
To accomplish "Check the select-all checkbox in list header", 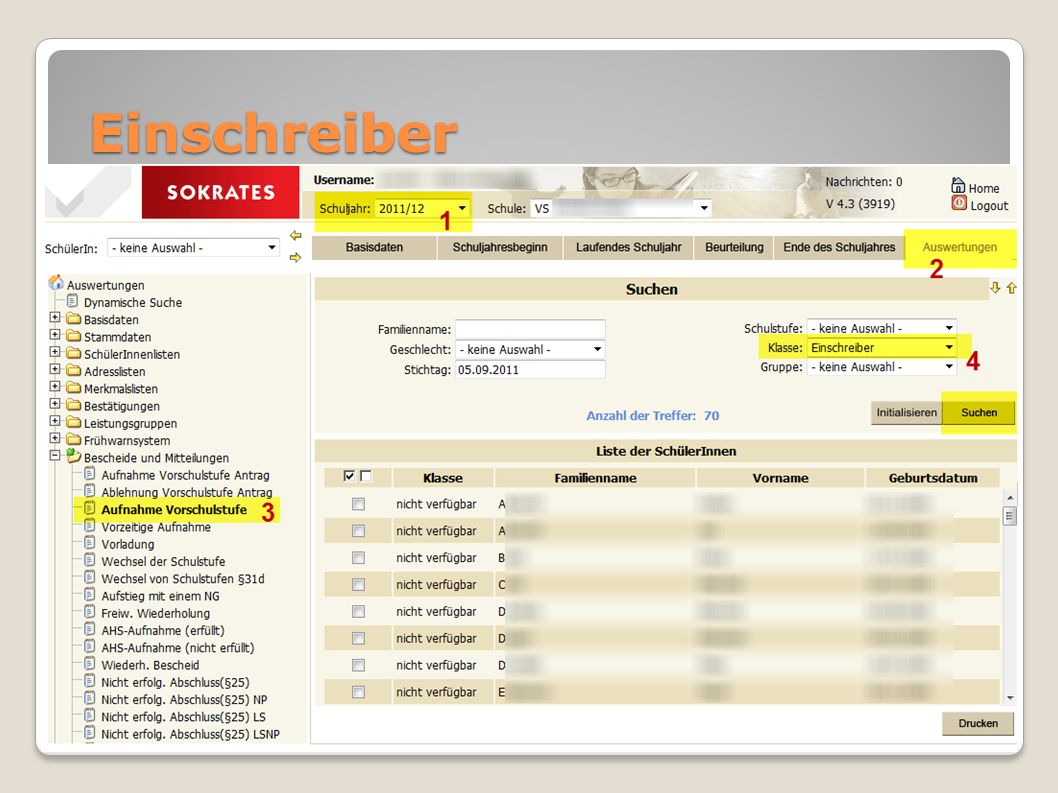I will coord(349,476).
